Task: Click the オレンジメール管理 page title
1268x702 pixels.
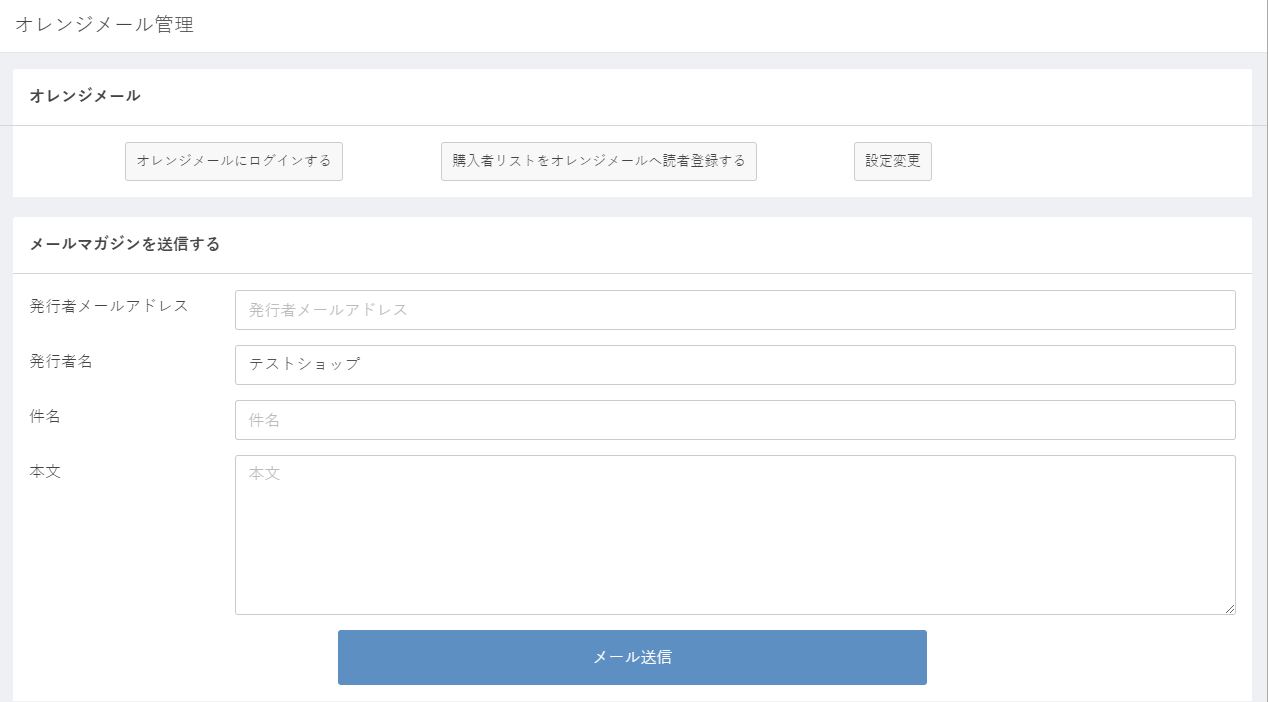Action: tap(104, 25)
